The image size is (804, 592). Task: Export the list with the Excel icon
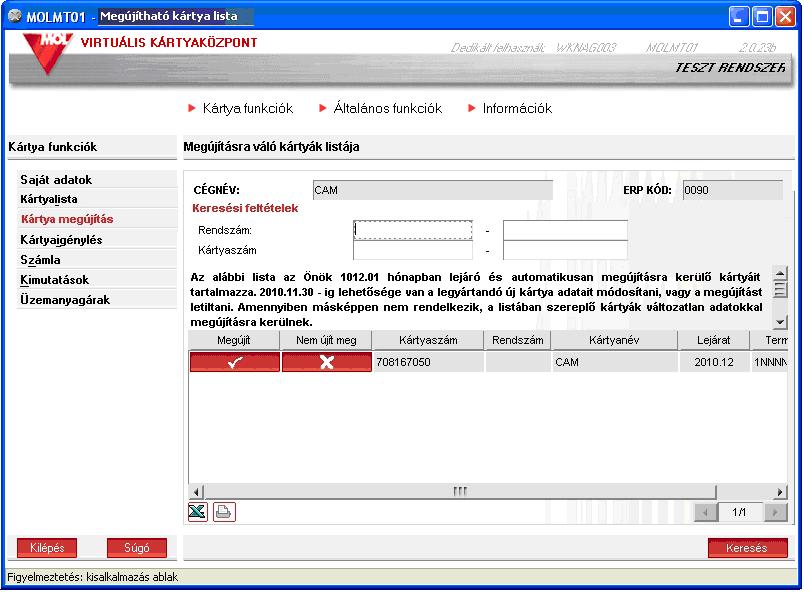[197, 512]
